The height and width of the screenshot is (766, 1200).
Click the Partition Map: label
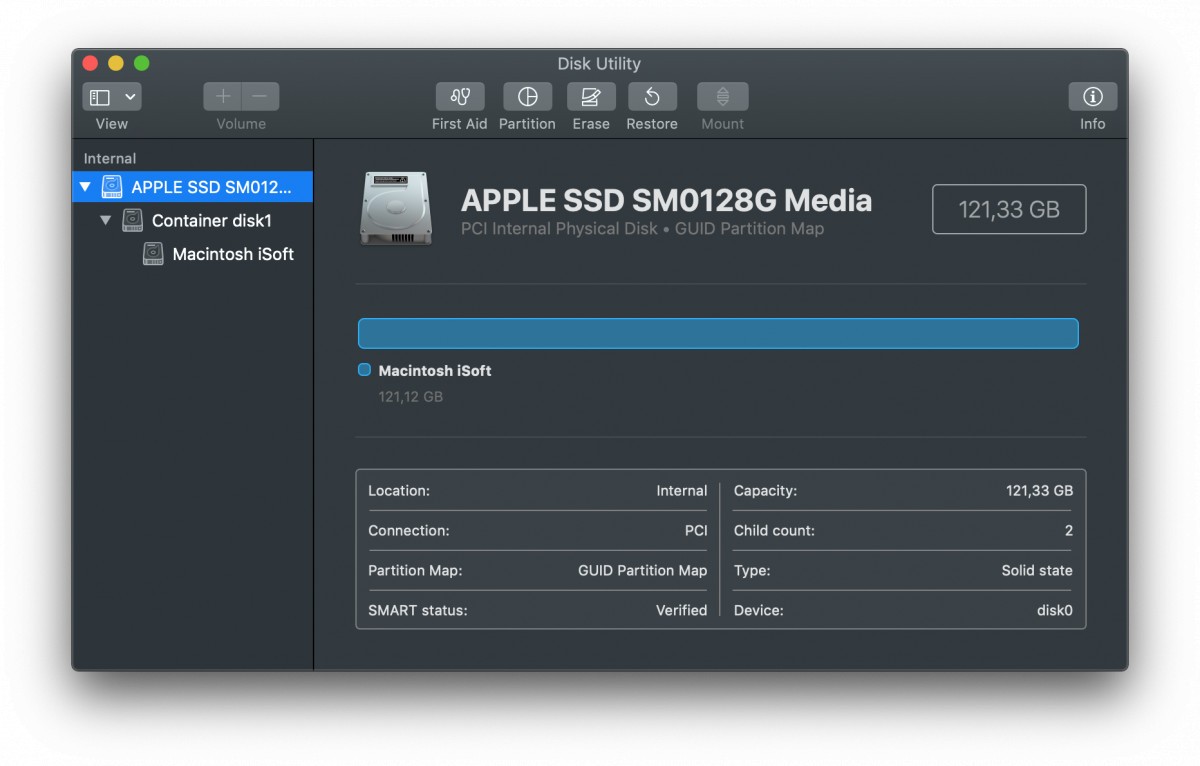[x=415, y=571]
